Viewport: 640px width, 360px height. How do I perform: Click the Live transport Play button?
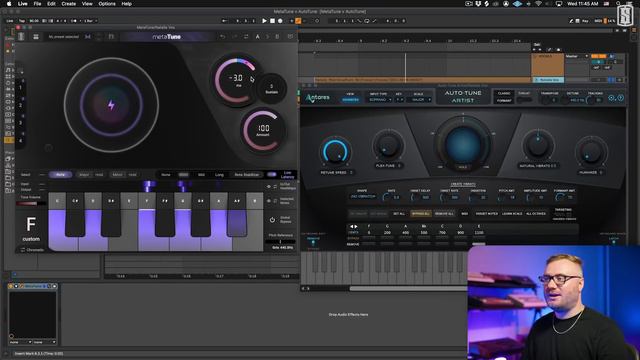(264, 21)
